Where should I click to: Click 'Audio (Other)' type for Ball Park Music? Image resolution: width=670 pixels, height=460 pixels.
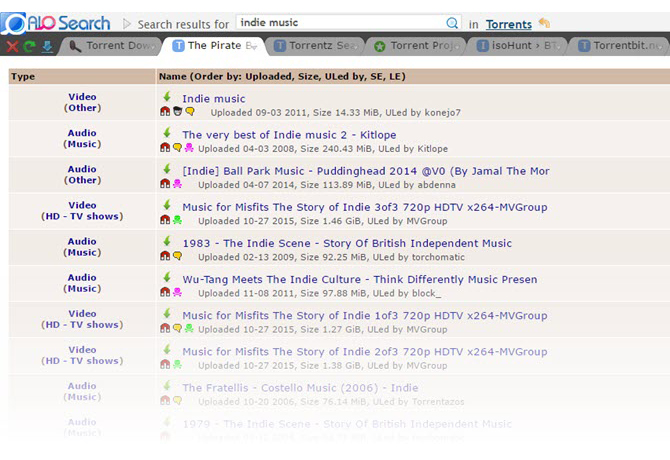(x=82, y=175)
